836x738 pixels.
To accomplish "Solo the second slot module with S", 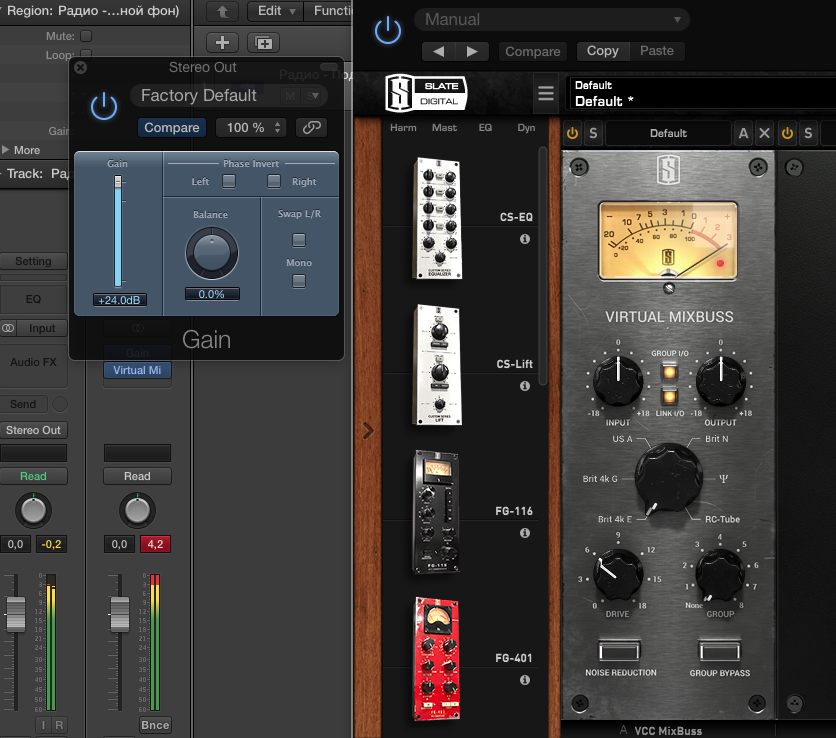I will [x=808, y=133].
